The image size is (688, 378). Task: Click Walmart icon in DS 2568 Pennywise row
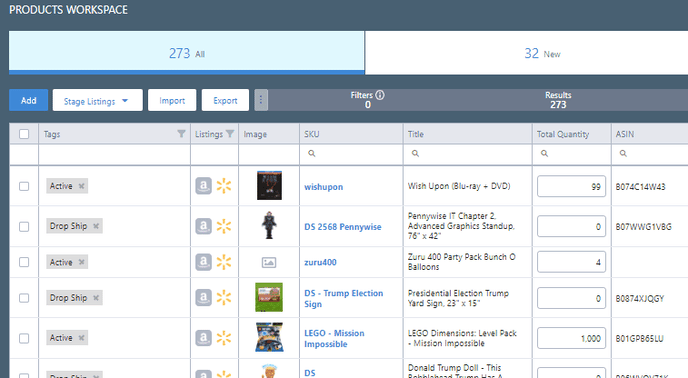[224, 226]
